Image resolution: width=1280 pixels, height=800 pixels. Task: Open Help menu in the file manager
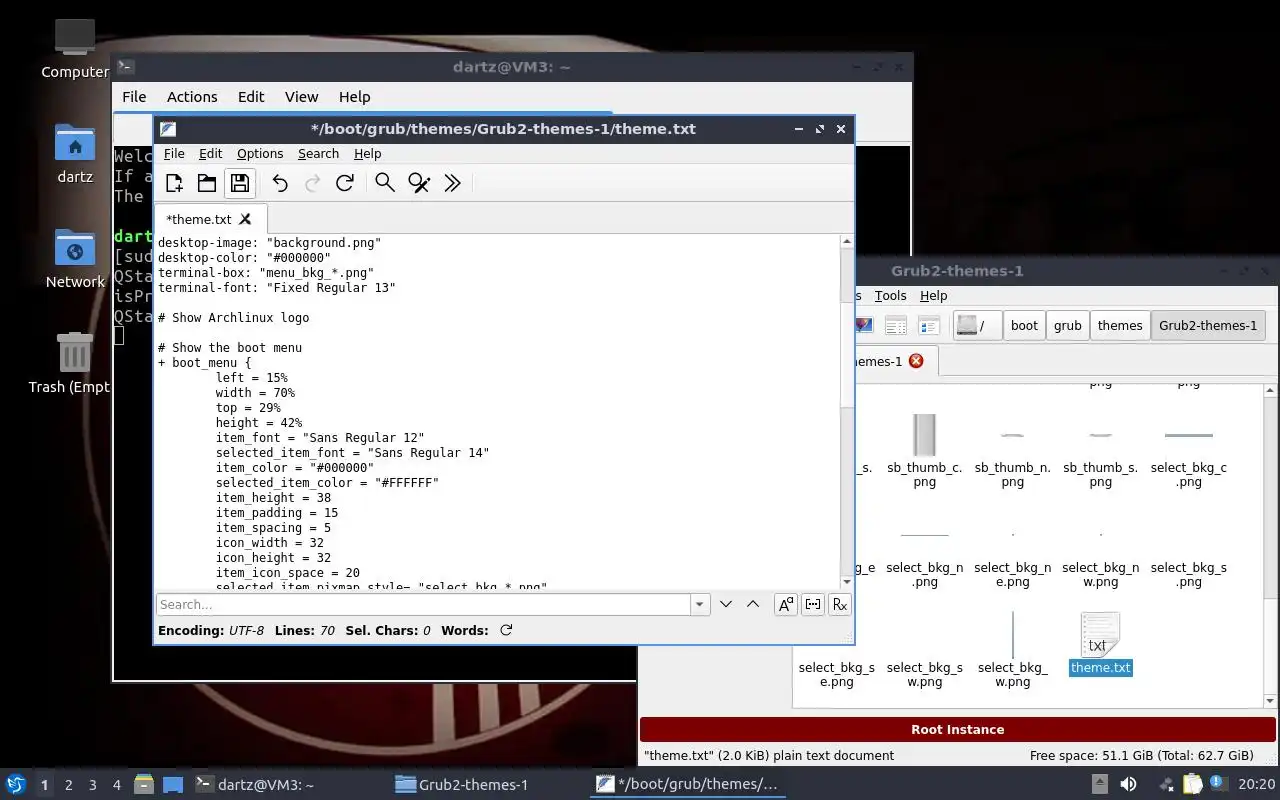click(x=933, y=295)
